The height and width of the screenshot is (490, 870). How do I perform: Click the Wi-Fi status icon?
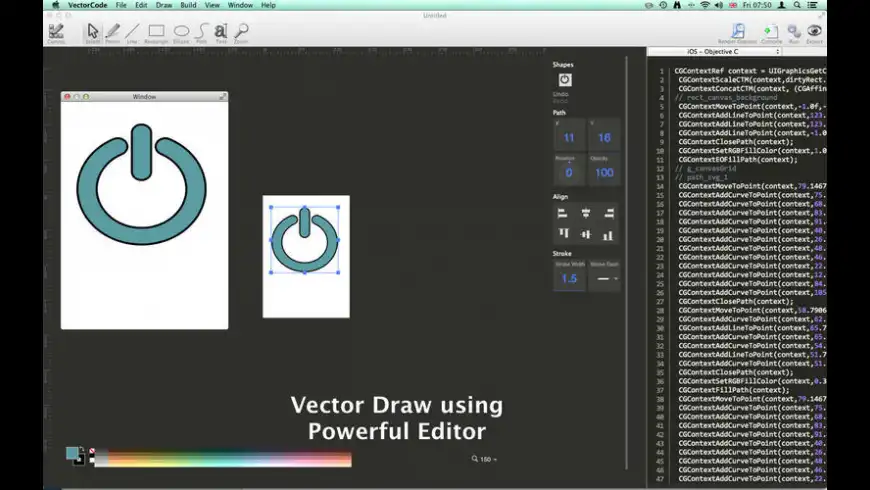(705, 5)
